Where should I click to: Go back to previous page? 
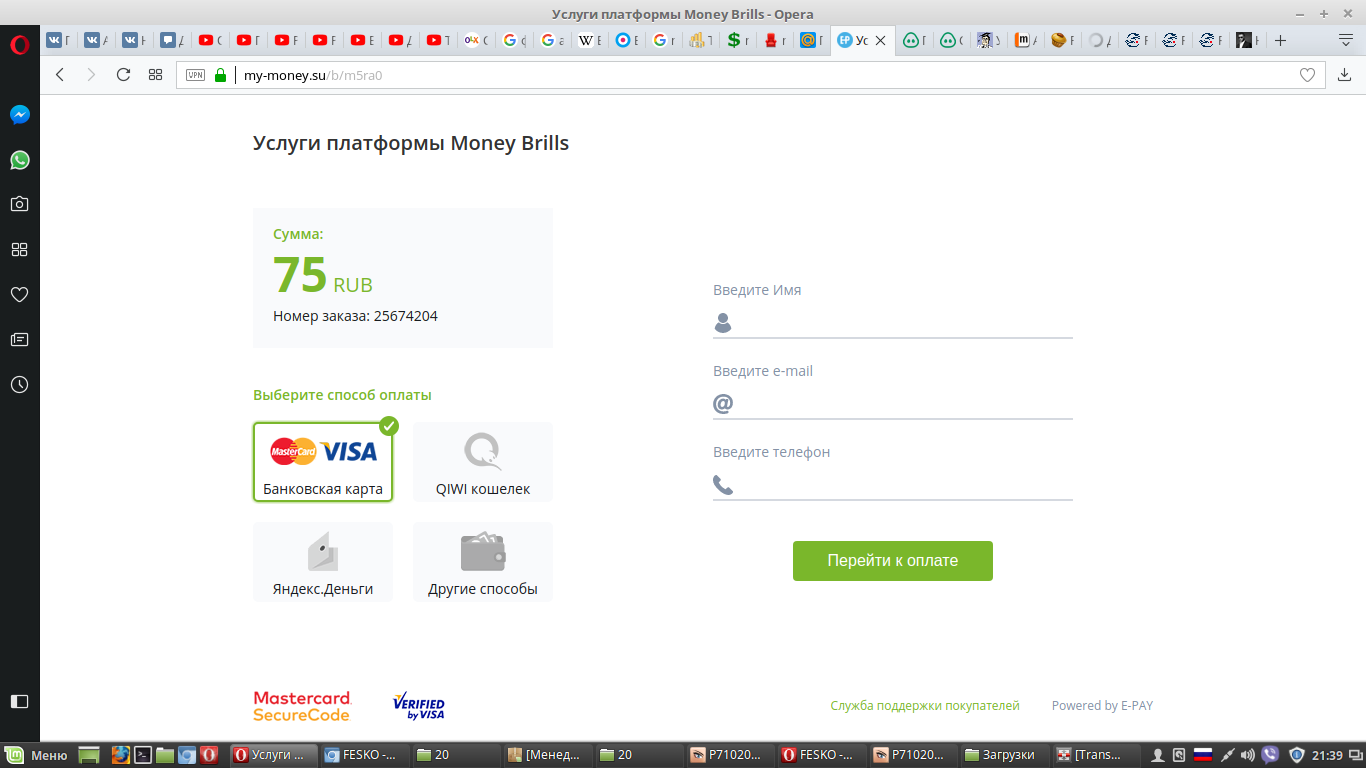pos(60,75)
